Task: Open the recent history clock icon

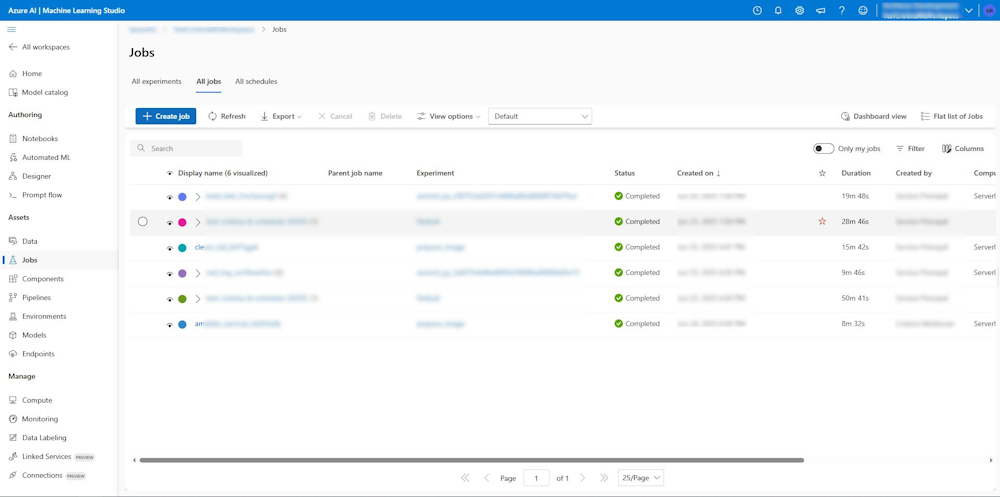Action: tap(757, 10)
